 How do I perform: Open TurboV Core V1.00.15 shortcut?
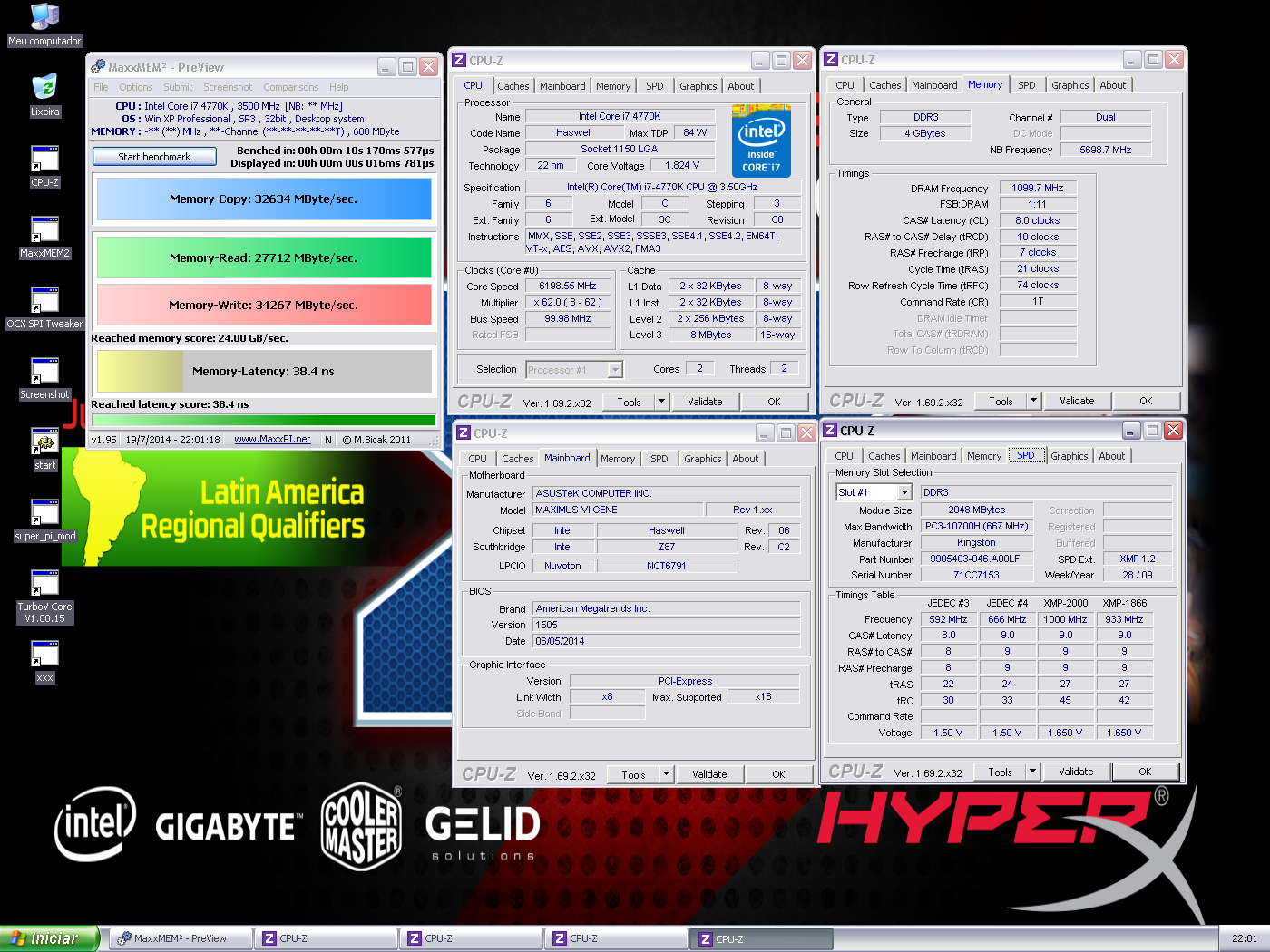(x=44, y=597)
